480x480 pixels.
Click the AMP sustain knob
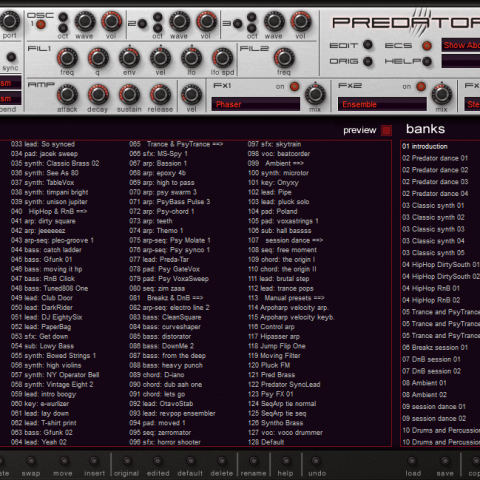[129, 95]
